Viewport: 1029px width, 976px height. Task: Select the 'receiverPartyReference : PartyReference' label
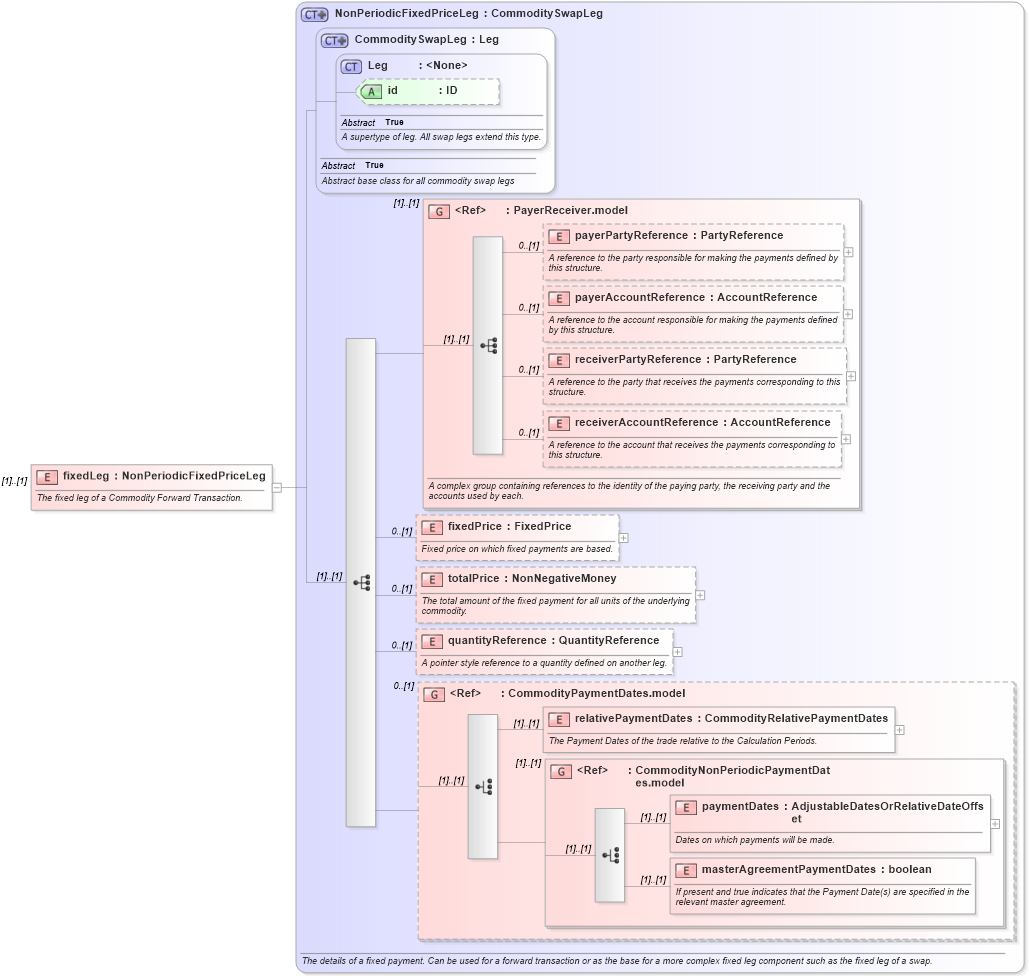point(686,360)
